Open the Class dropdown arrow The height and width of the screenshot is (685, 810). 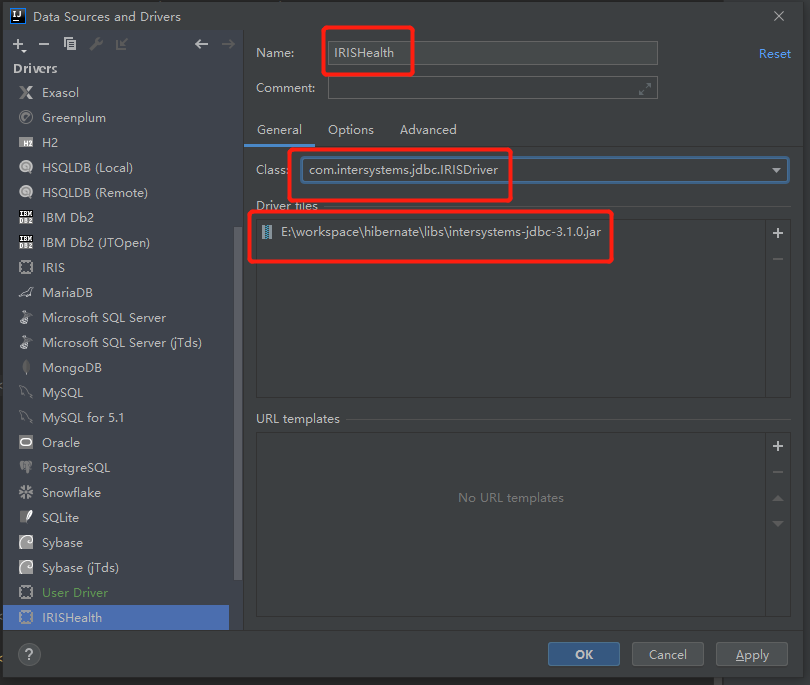click(x=776, y=170)
